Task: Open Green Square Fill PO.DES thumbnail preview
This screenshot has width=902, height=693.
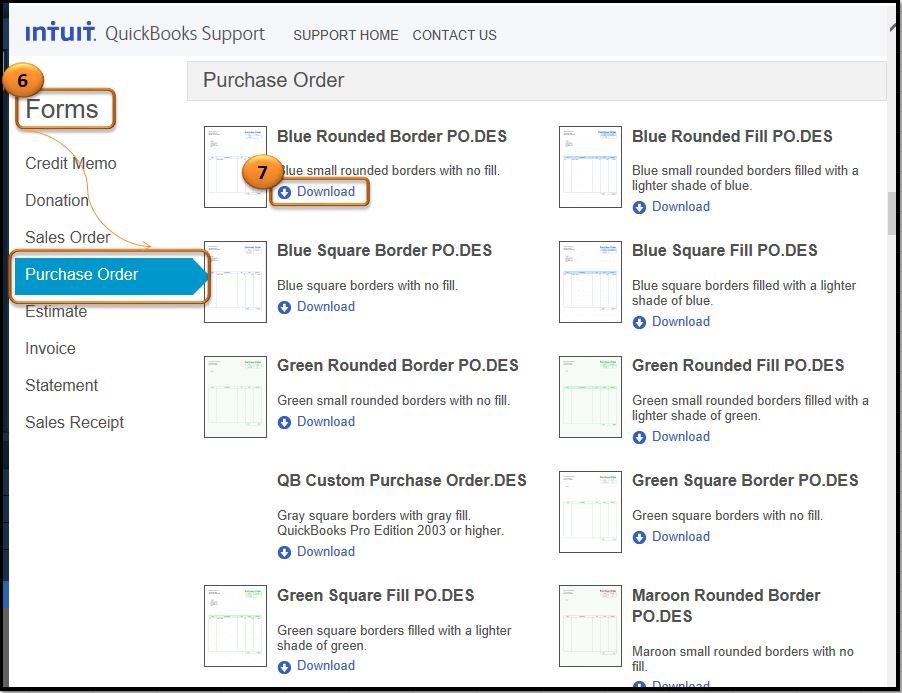Action: click(235, 626)
